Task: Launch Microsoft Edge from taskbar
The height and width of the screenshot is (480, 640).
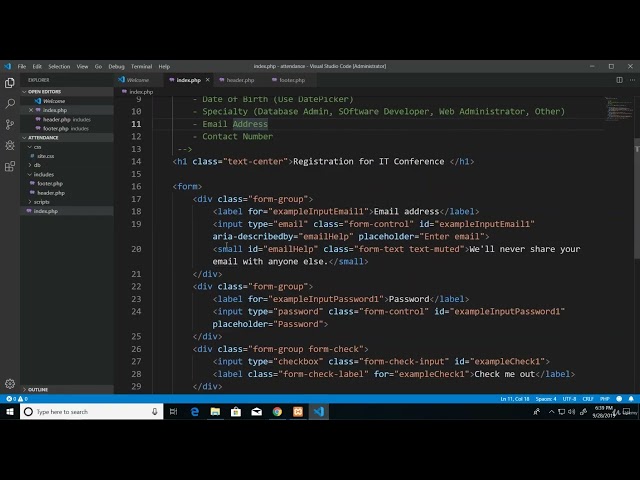Action: 195,412
